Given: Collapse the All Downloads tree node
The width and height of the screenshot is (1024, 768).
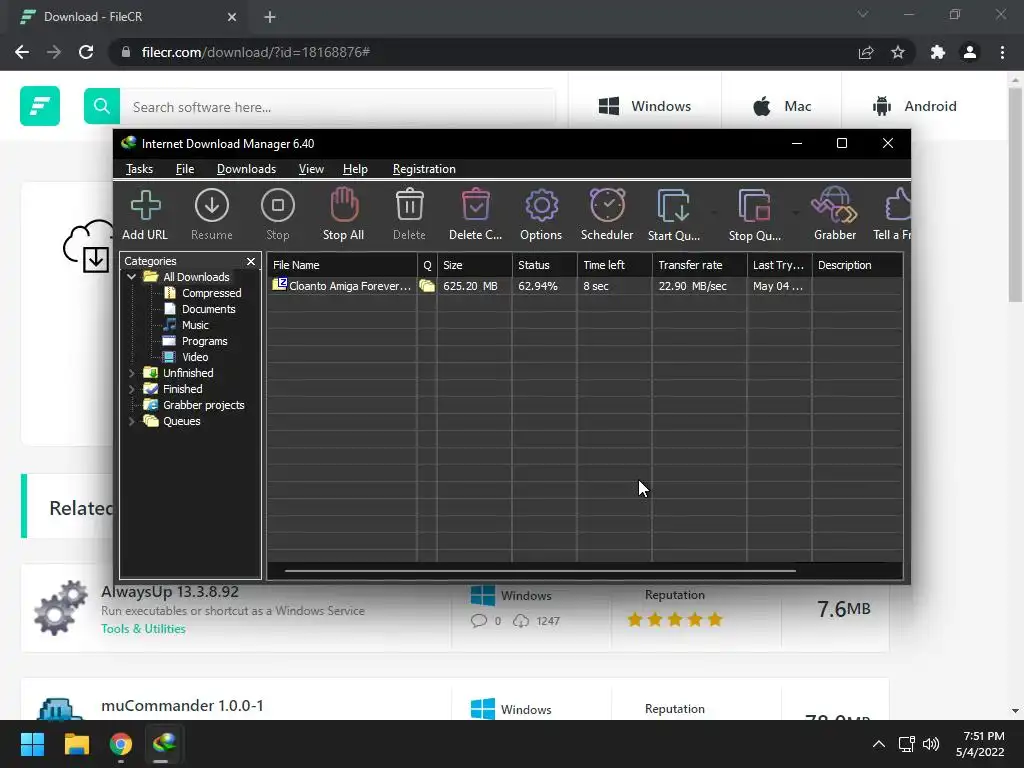Looking at the screenshot, I should pos(131,277).
